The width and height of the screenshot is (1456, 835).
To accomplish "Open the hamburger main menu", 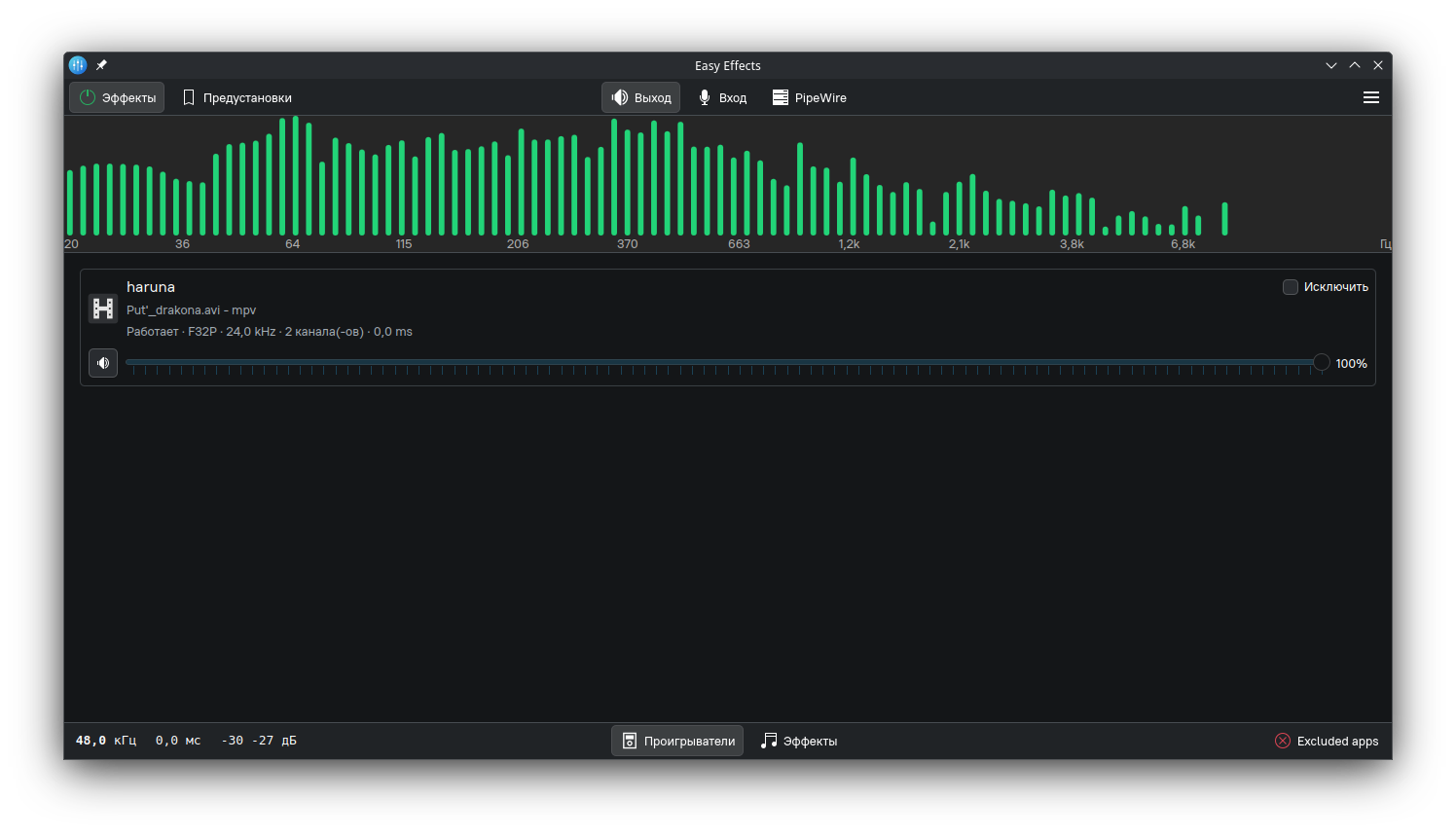I will coord(1370,97).
